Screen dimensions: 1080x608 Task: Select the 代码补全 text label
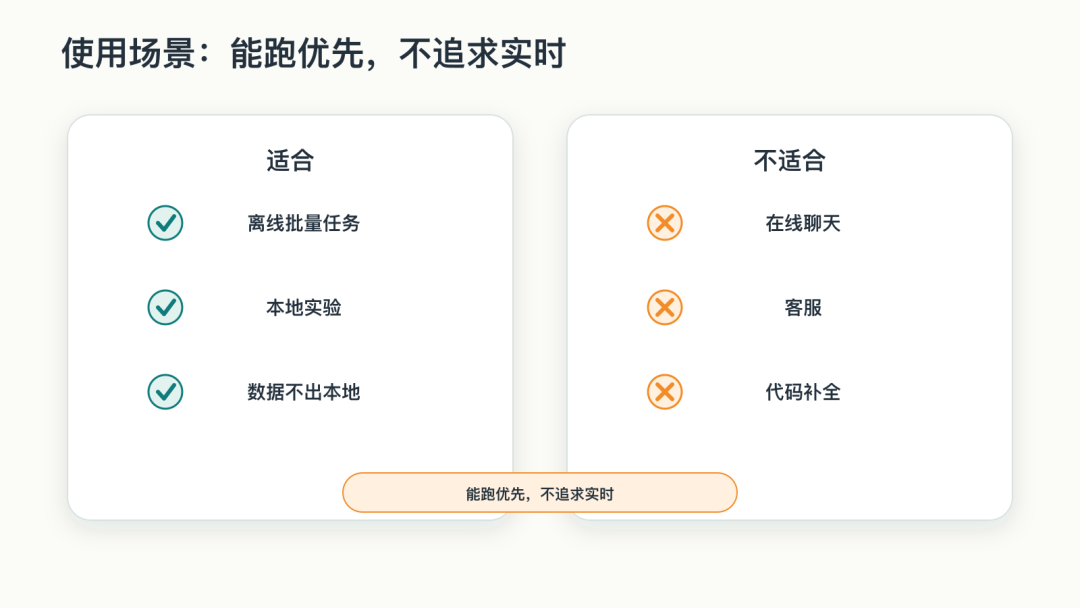pos(803,392)
